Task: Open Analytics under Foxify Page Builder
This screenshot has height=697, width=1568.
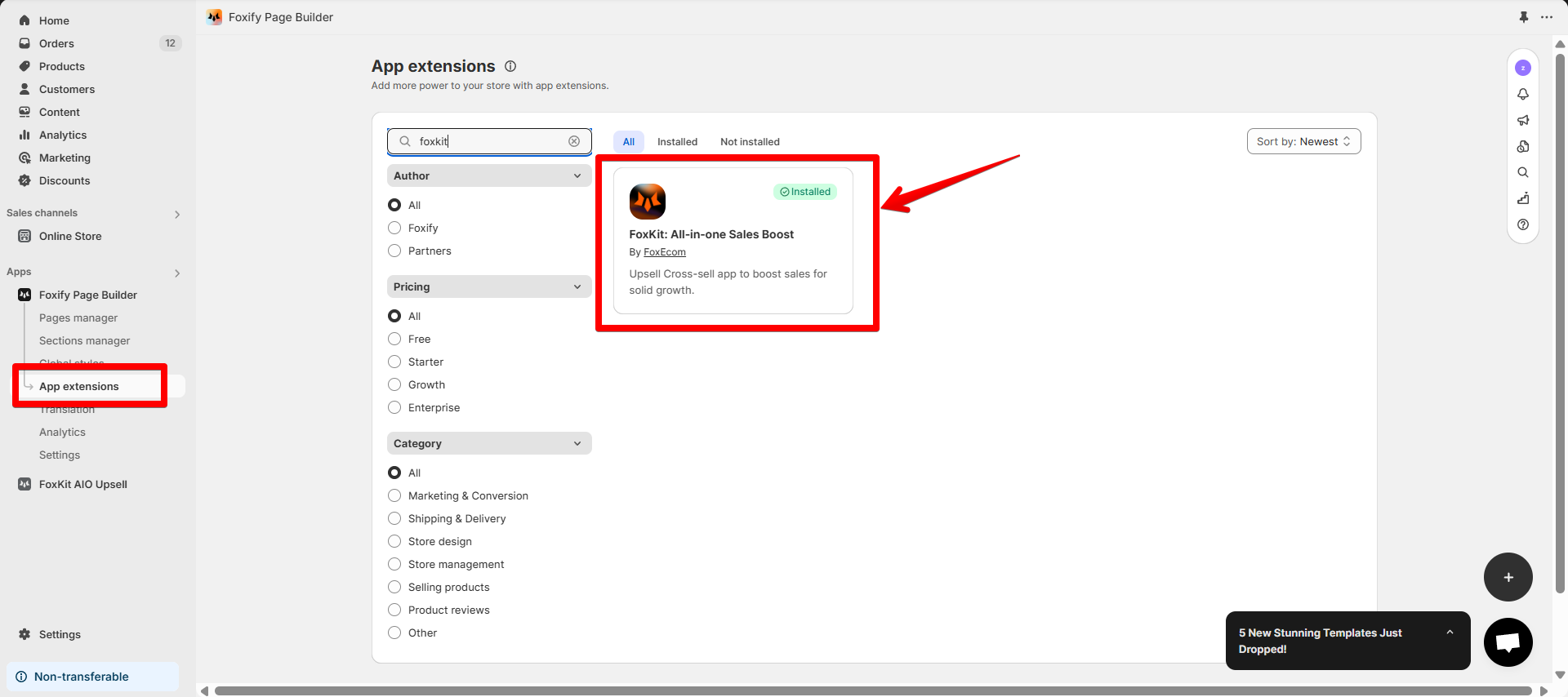Action: [x=62, y=432]
